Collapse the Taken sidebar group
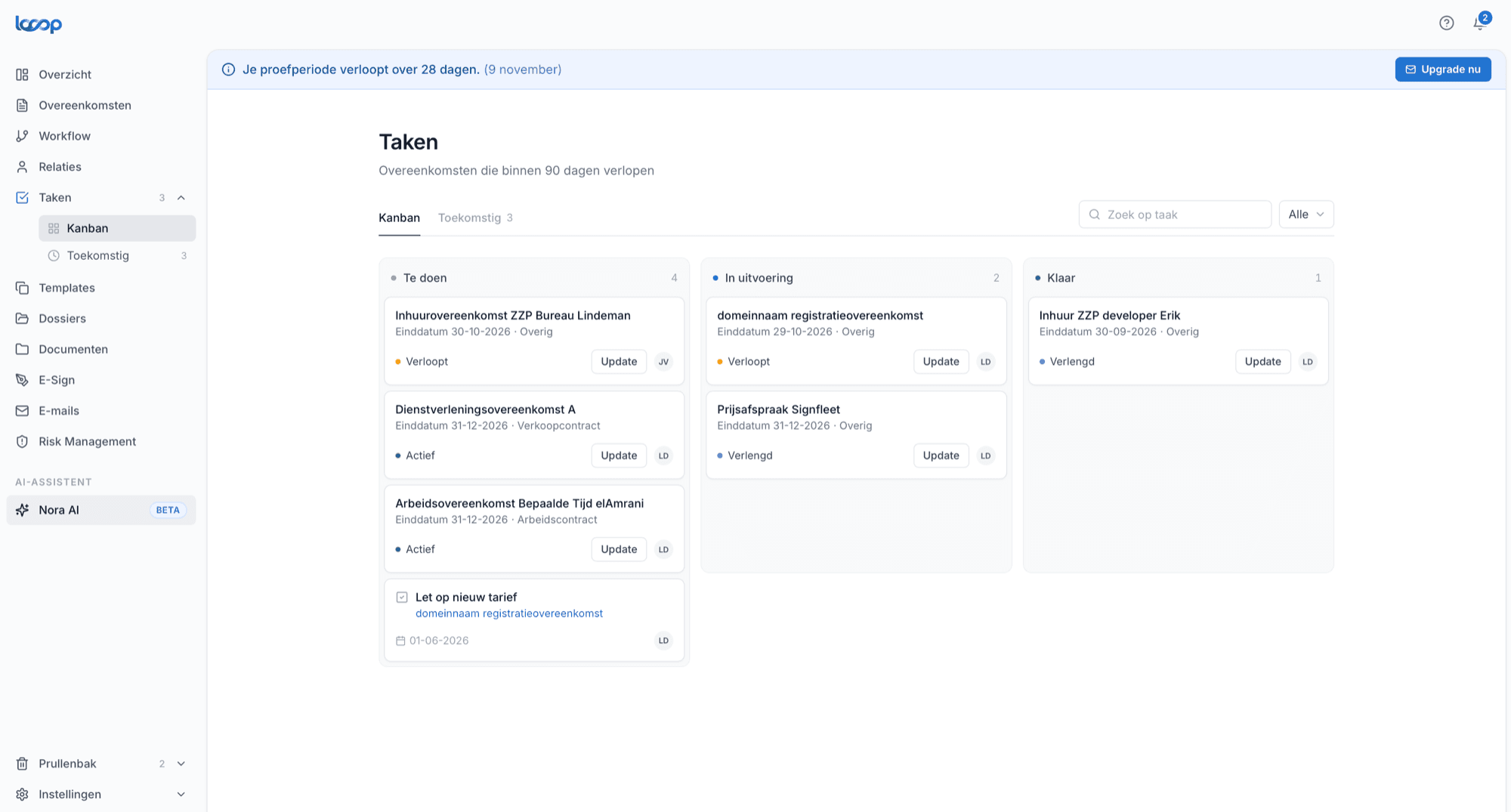The width and height of the screenshot is (1511, 812). (181, 198)
